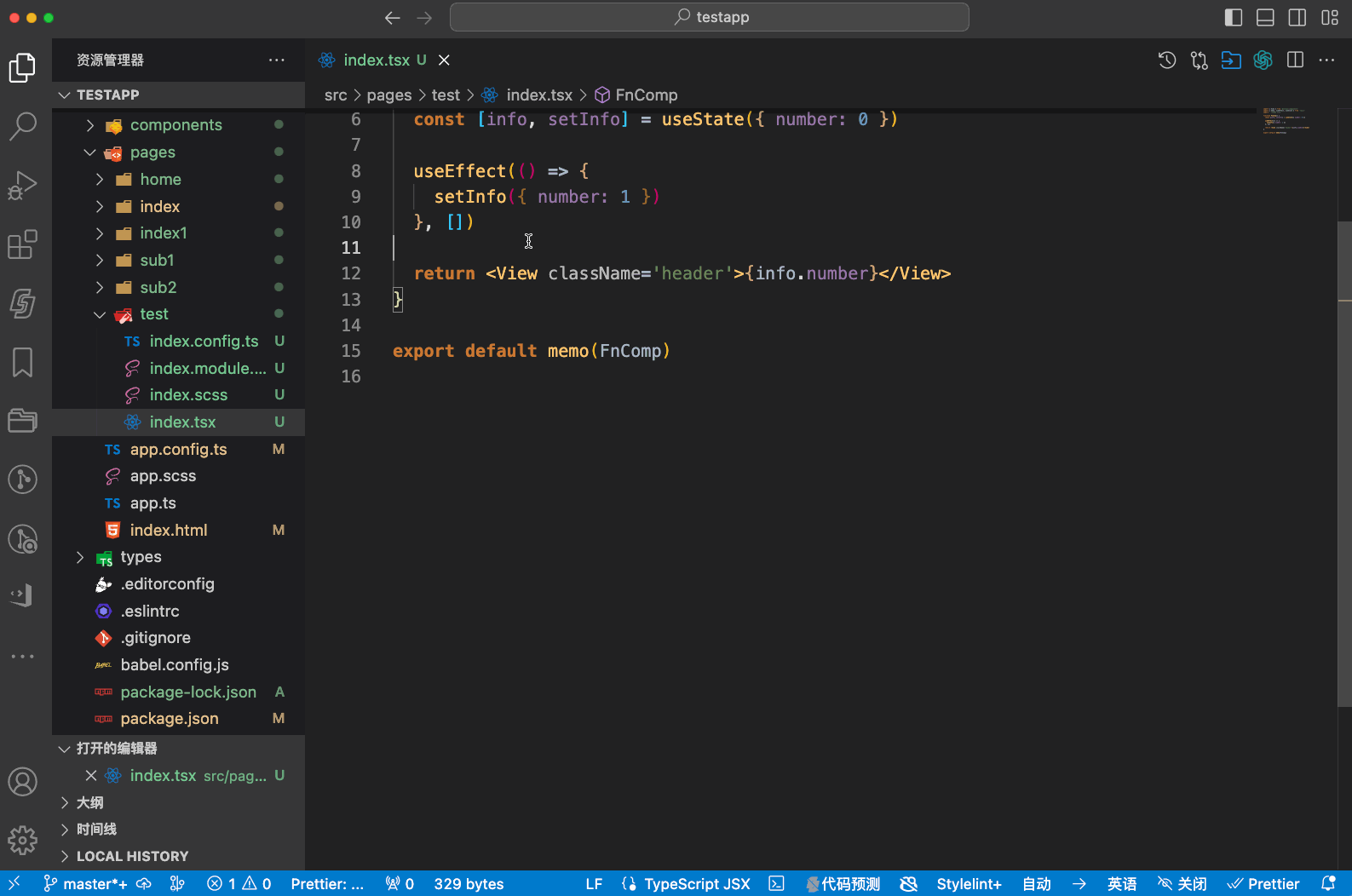This screenshot has width=1352, height=896.
Task: Open the Accounts icon in activity bar
Action: pos(22,782)
